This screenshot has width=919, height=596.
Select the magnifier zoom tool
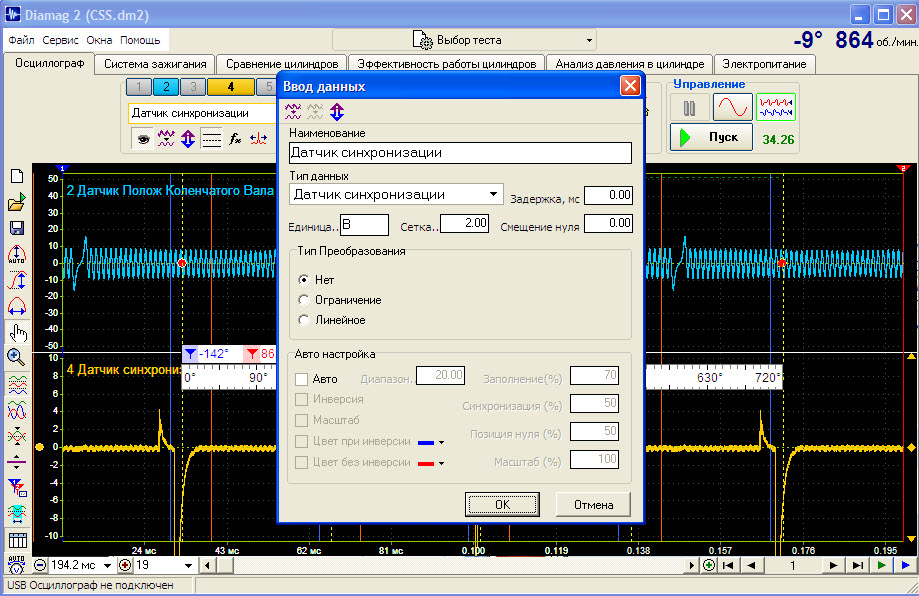[x=16, y=357]
